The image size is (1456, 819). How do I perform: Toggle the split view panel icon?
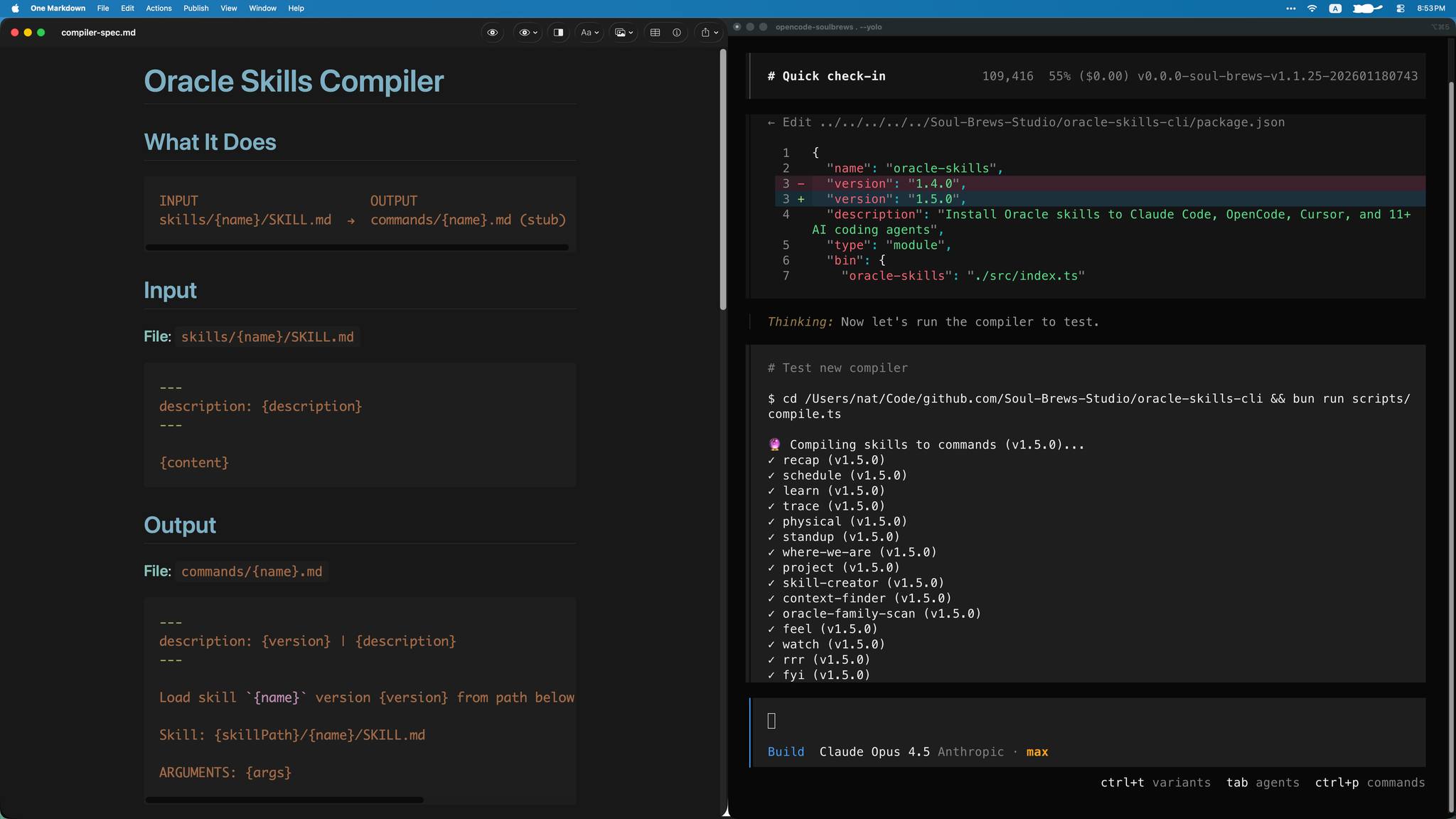(559, 33)
